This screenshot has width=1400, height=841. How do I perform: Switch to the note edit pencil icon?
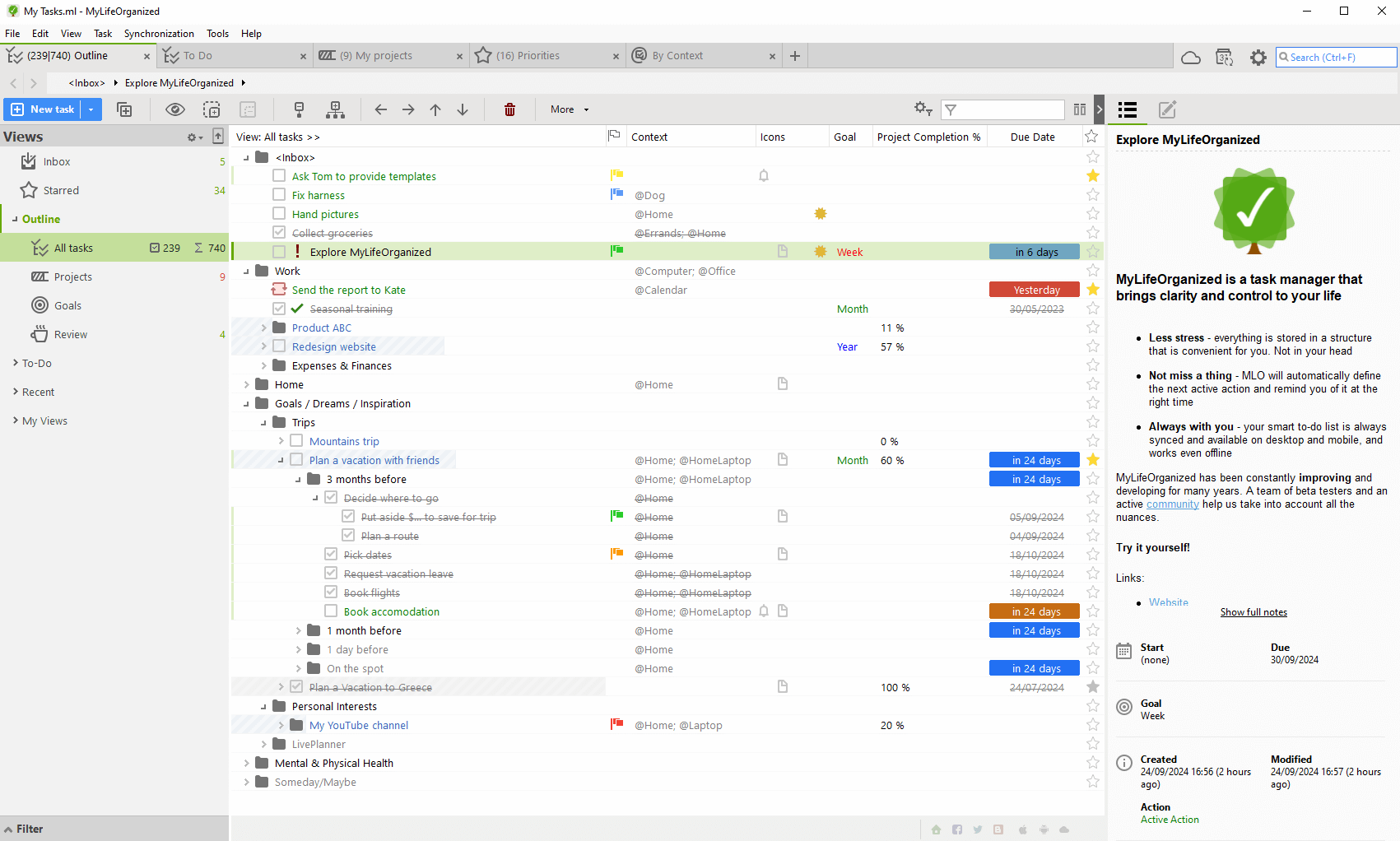click(1167, 109)
